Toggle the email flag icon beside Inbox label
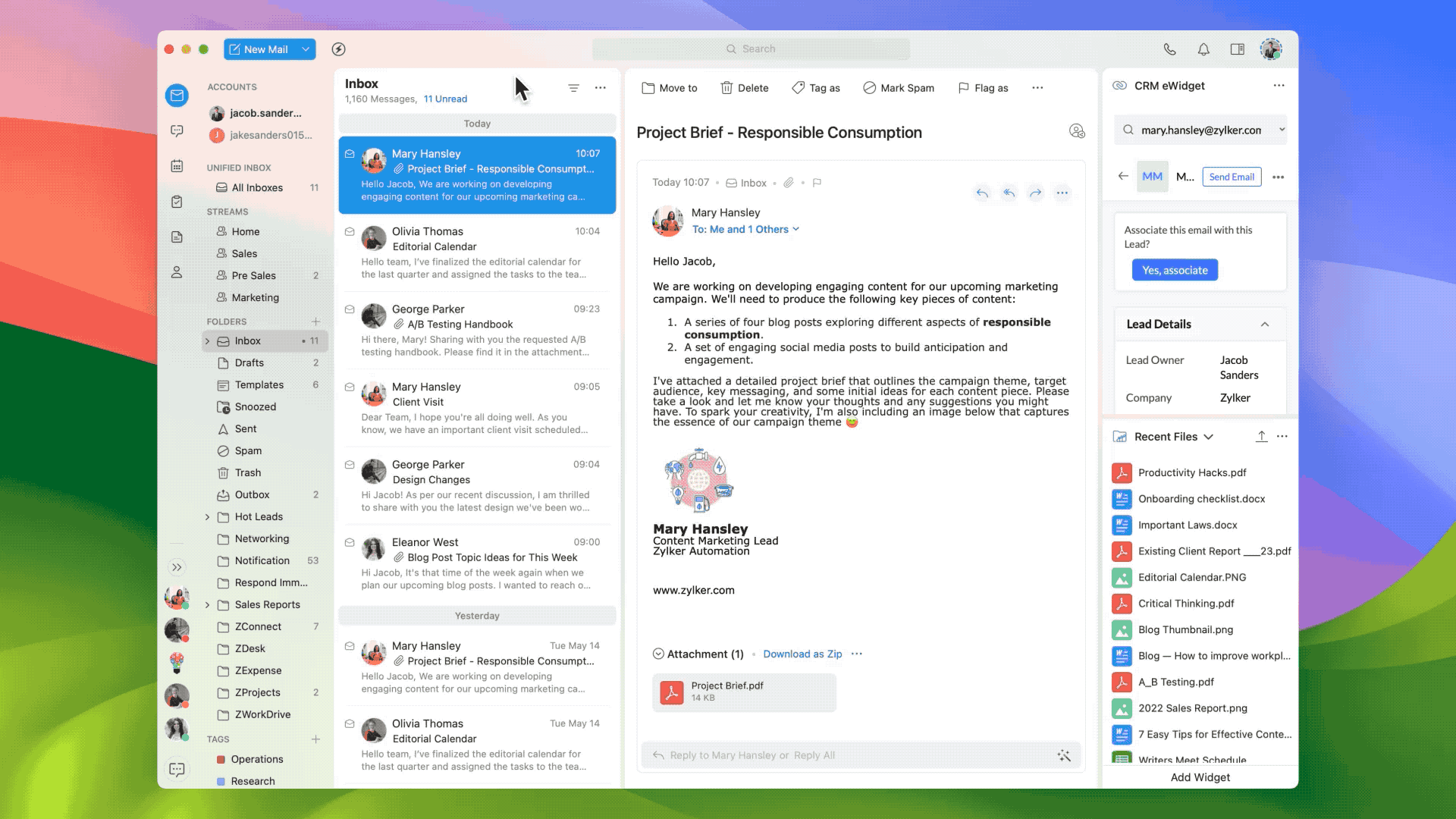 click(817, 183)
